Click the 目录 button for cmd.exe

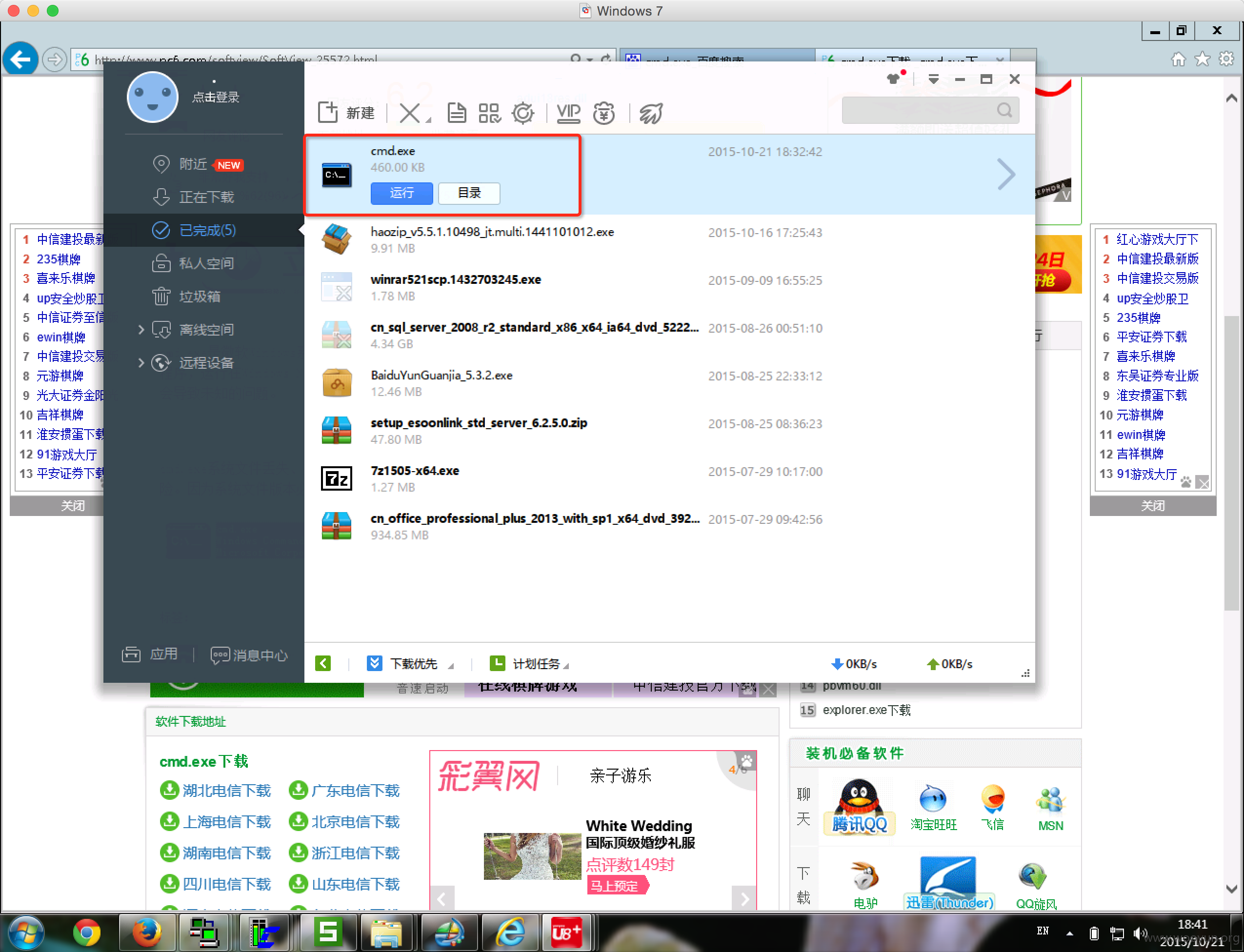(469, 193)
